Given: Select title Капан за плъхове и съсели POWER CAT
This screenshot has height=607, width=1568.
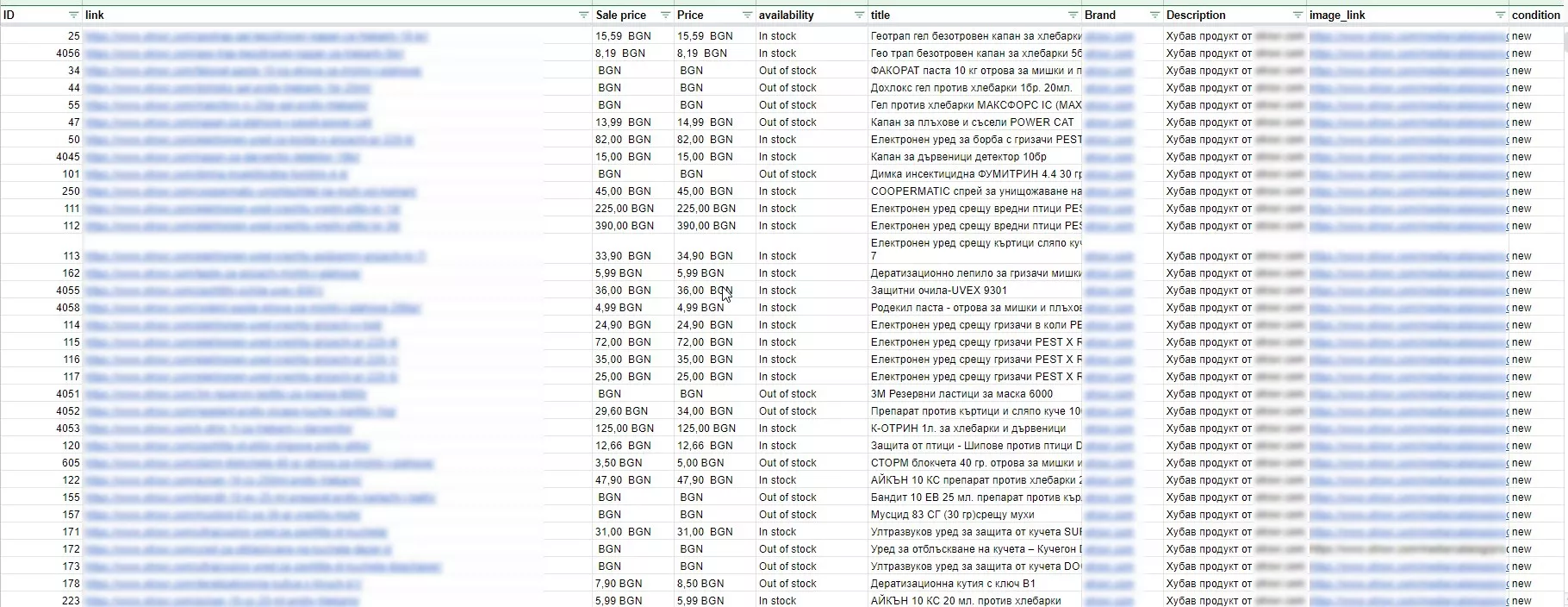Looking at the screenshot, I should click(973, 122).
